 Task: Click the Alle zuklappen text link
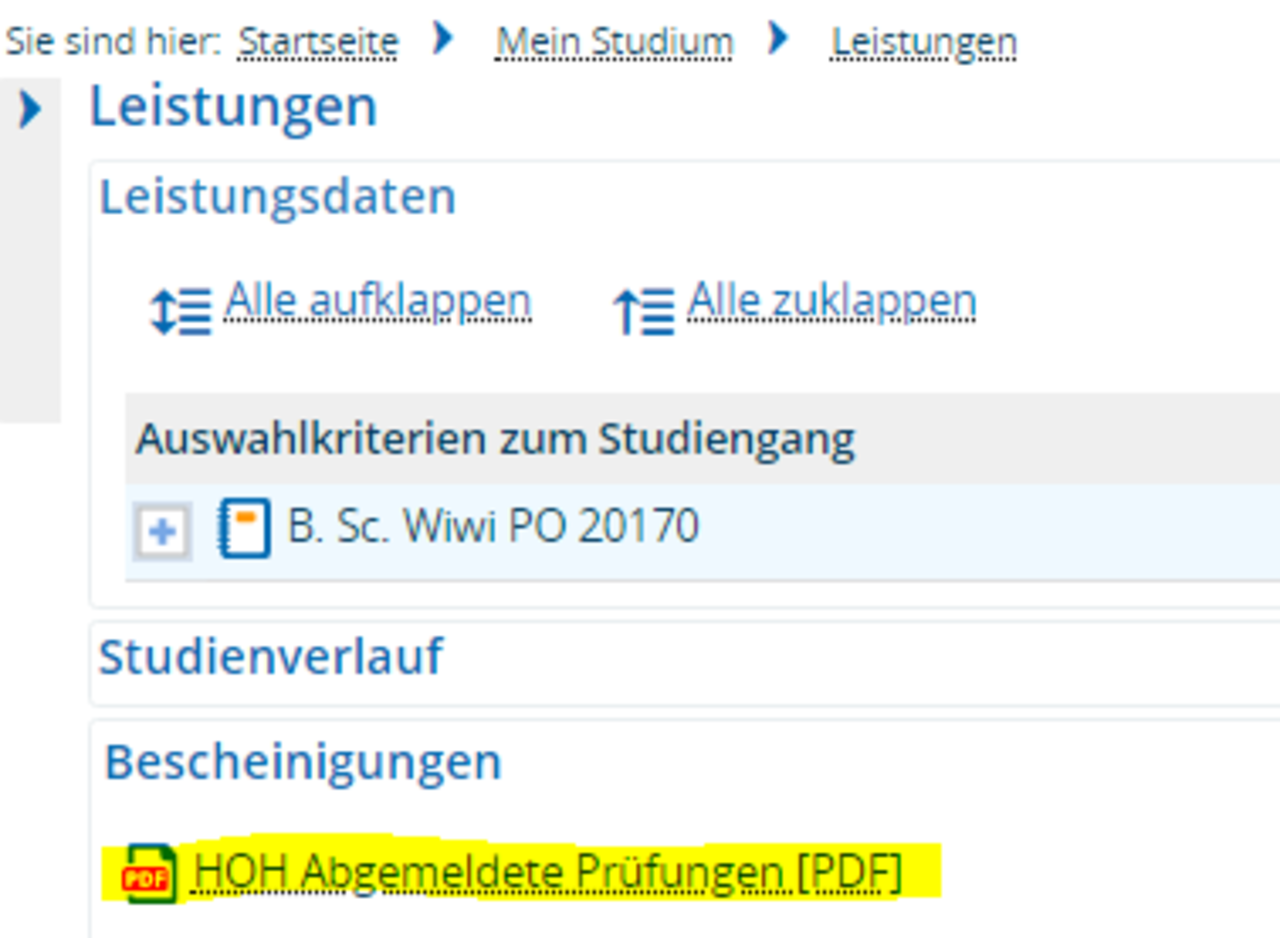pyautogui.click(x=831, y=300)
